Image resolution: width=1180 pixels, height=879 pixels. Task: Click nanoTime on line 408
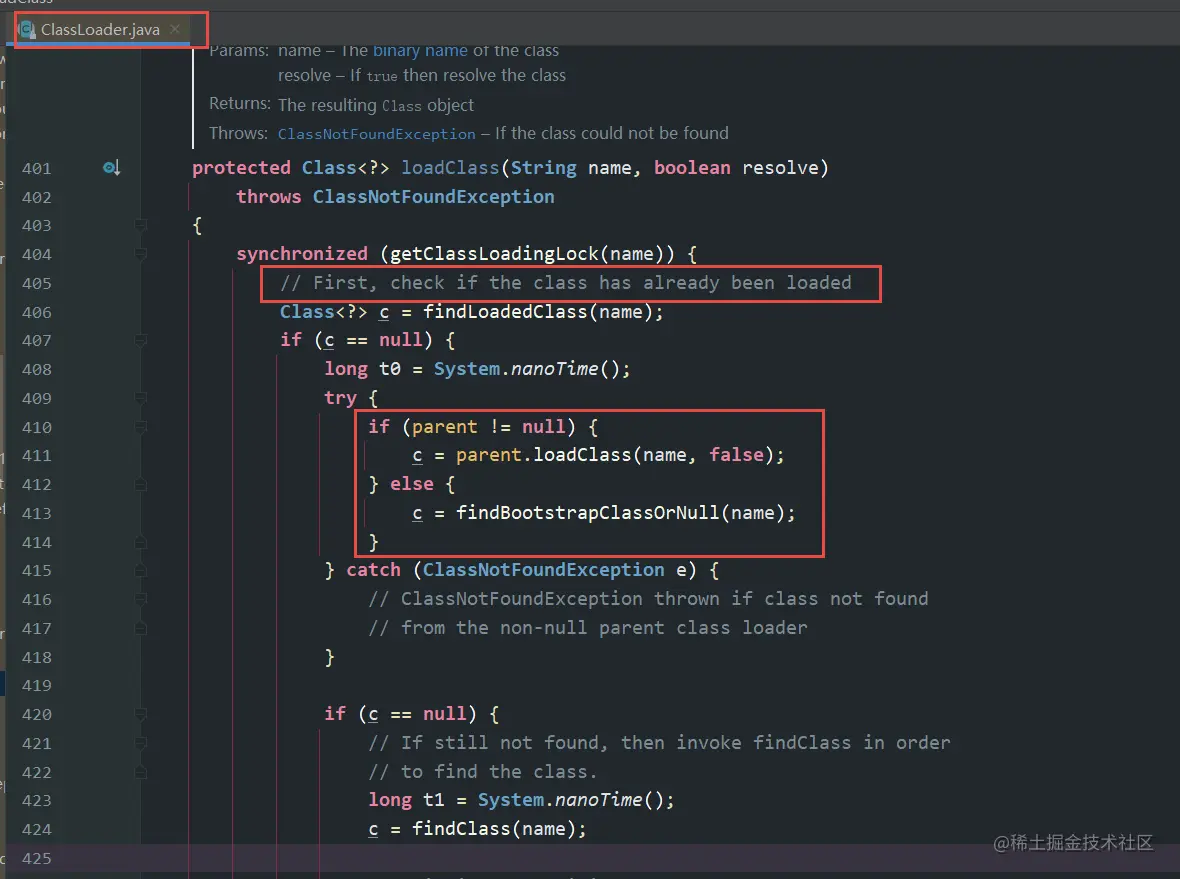coord(555,369)
